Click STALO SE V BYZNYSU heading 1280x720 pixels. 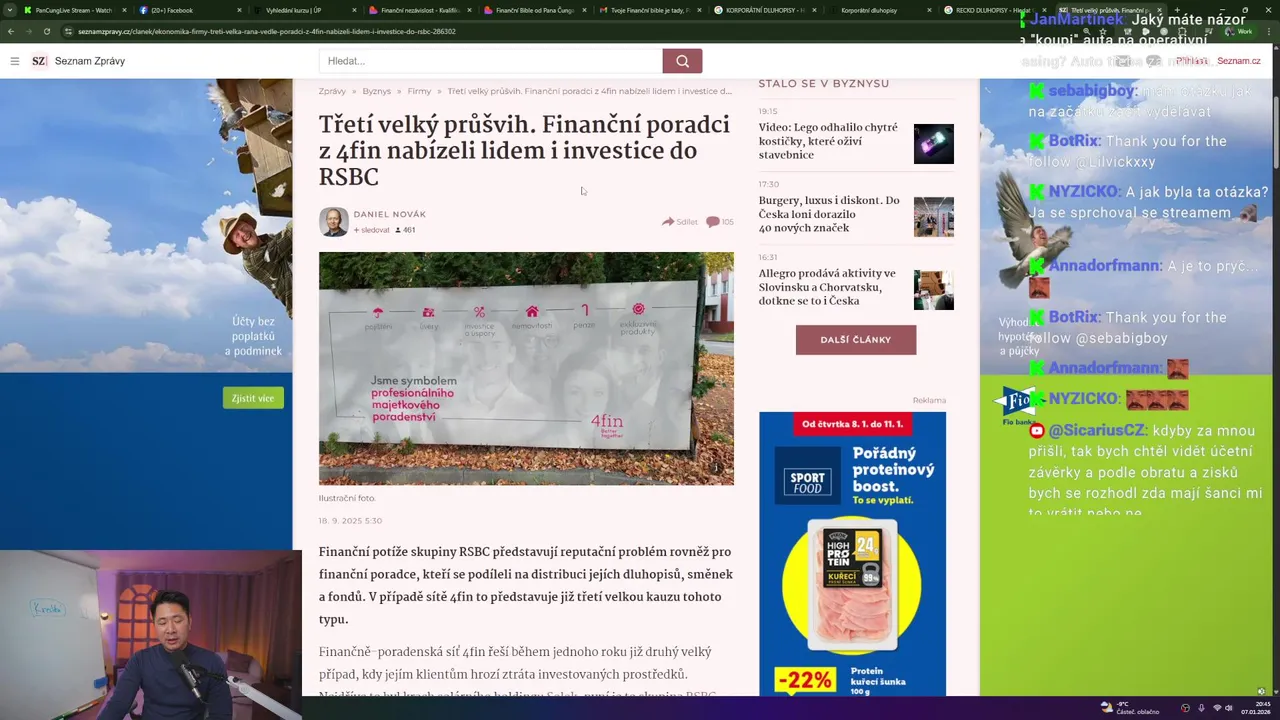tap(823, 84)
